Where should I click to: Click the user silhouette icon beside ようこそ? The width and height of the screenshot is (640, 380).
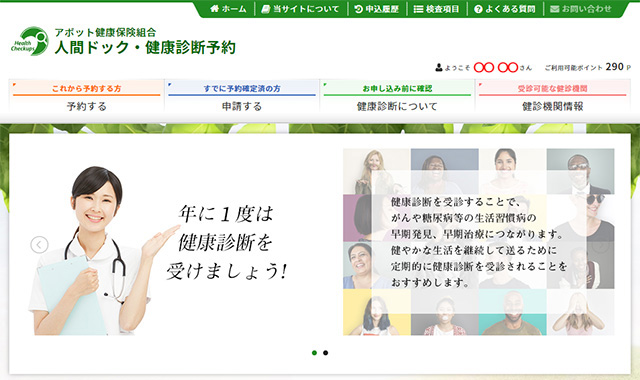(439, 67)
